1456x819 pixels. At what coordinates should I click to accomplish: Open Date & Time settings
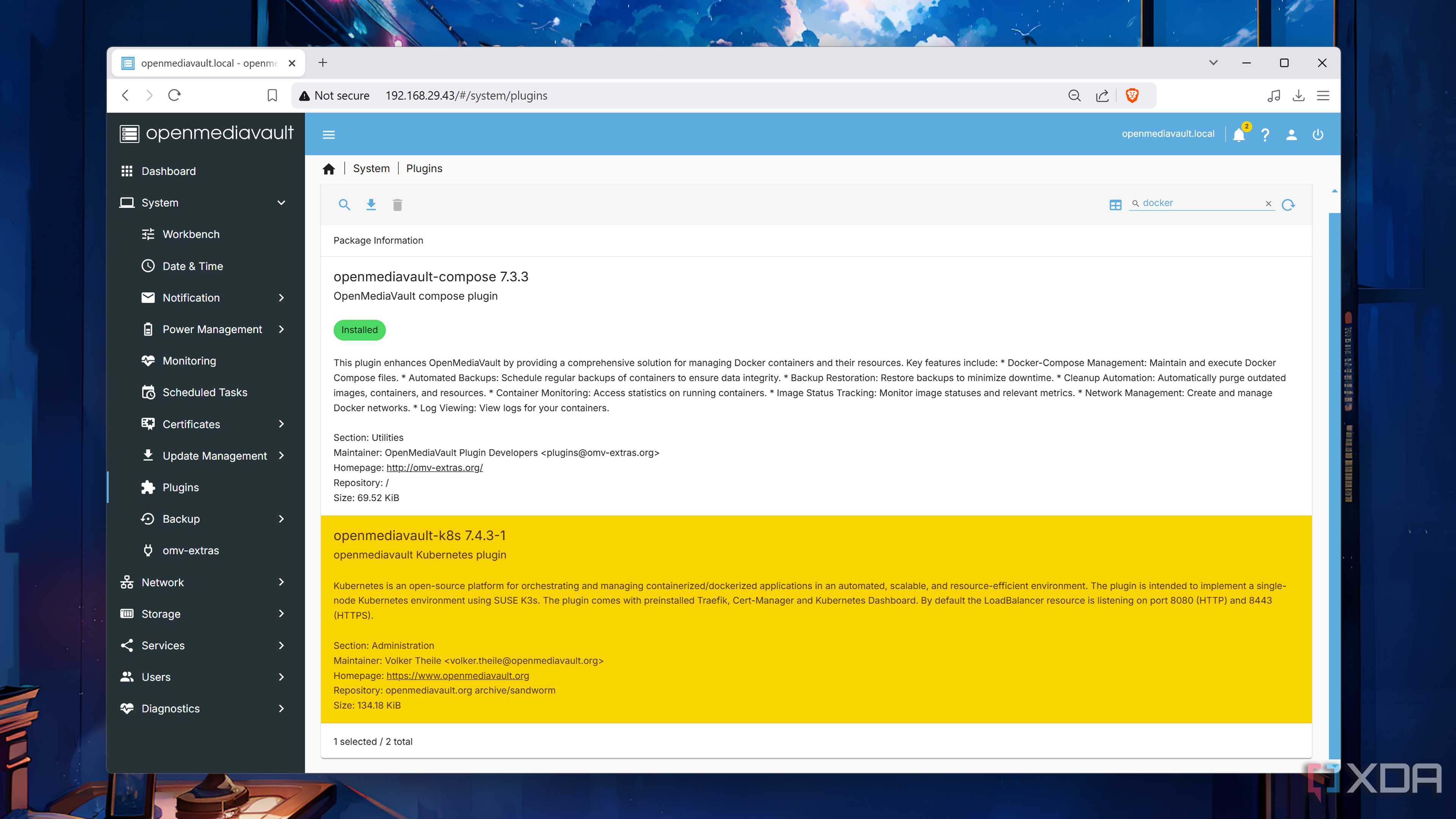coord(206,266)
